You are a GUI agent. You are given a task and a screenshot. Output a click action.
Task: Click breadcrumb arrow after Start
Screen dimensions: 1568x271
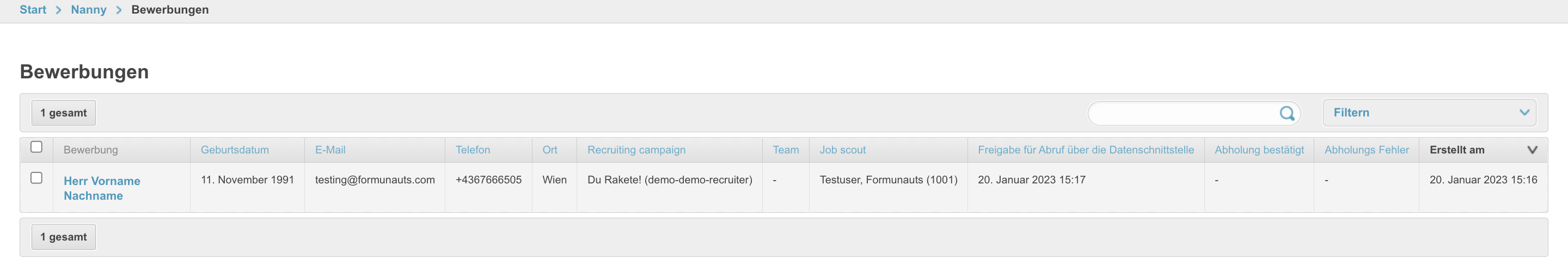(x=58, y=10)
